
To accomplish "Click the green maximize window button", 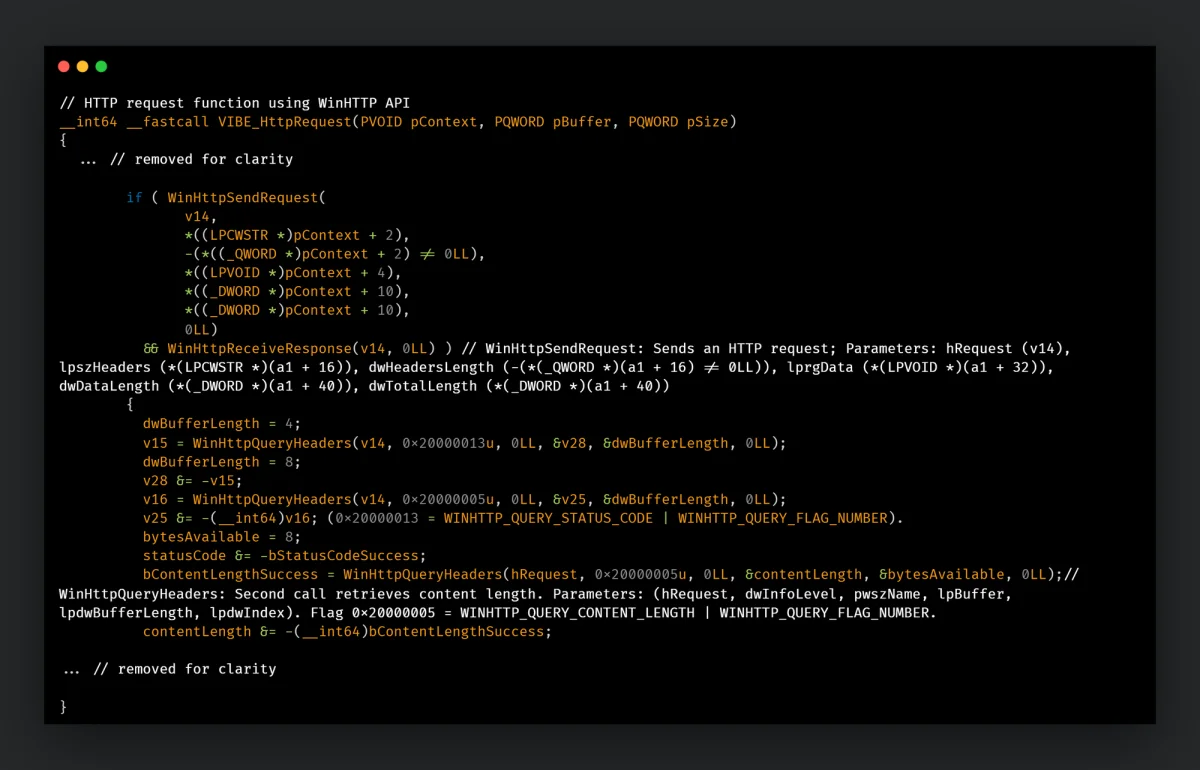I will (101, 67).
